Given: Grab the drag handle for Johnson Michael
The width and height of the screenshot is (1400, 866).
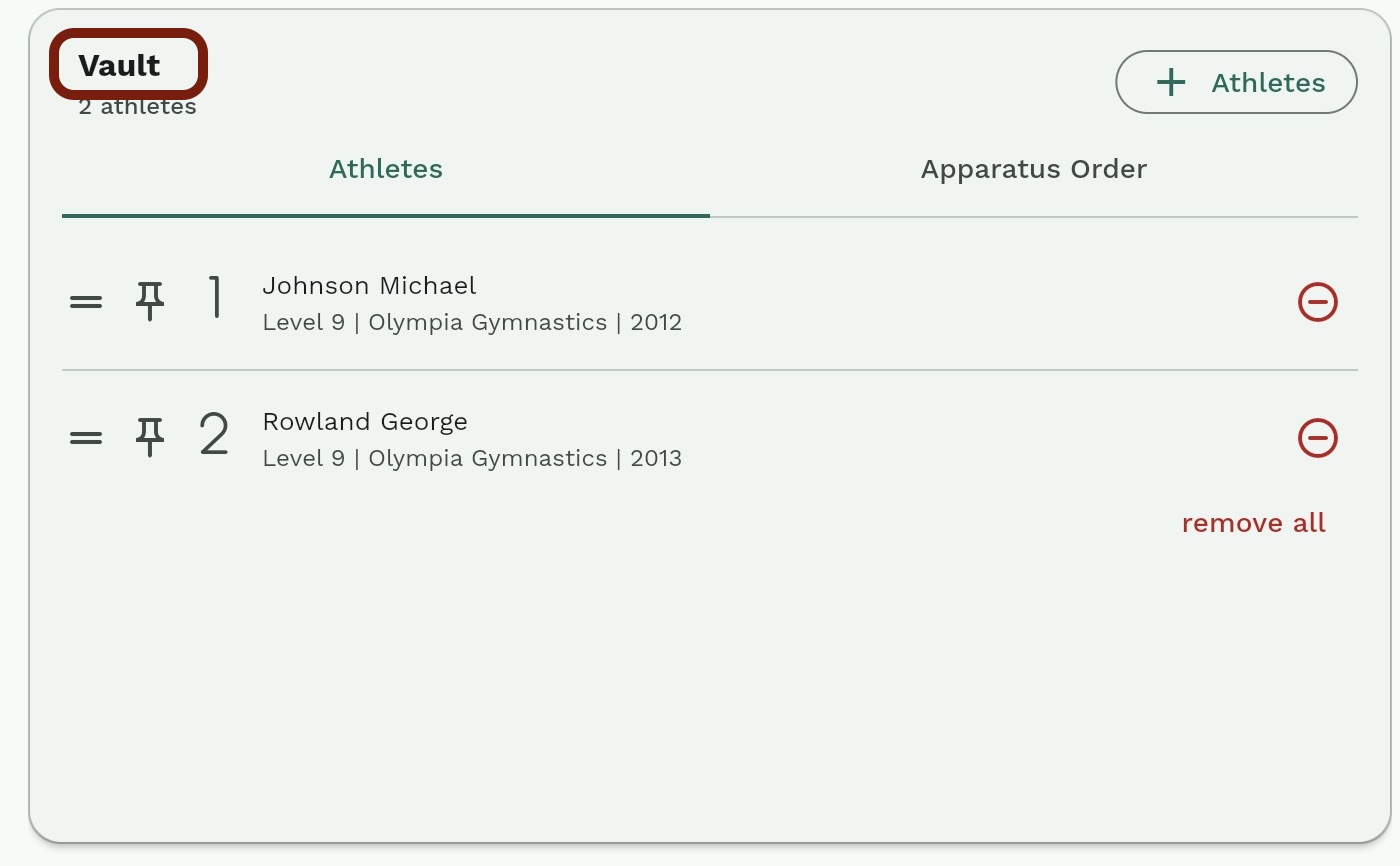Looking at the screenshot, I should 86,301.
